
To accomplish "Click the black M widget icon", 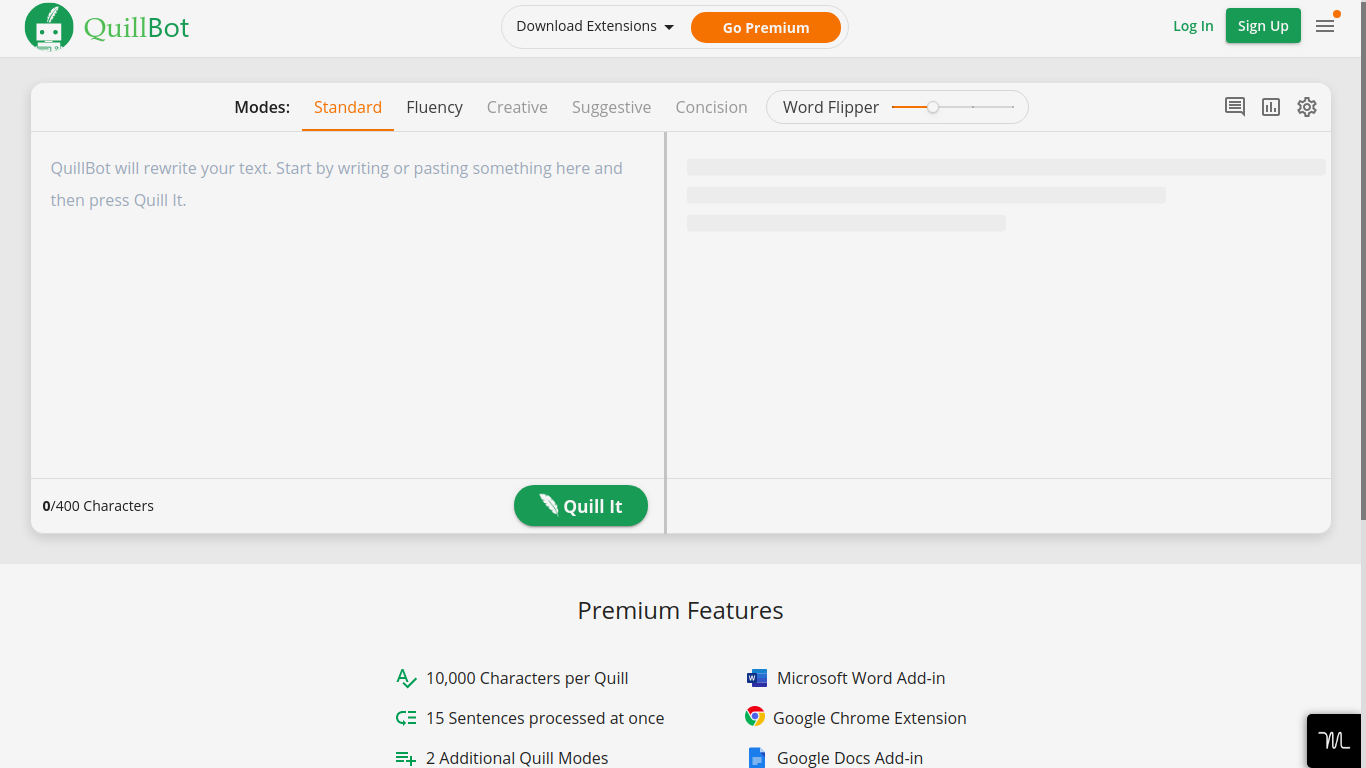I will tap(1334, 741).
